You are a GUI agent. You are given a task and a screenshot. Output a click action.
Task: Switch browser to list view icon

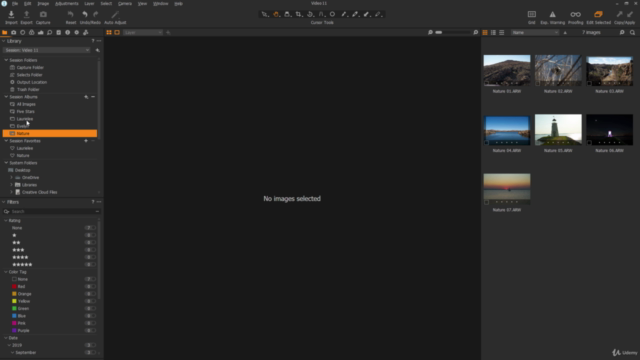(x=493, y=32)
